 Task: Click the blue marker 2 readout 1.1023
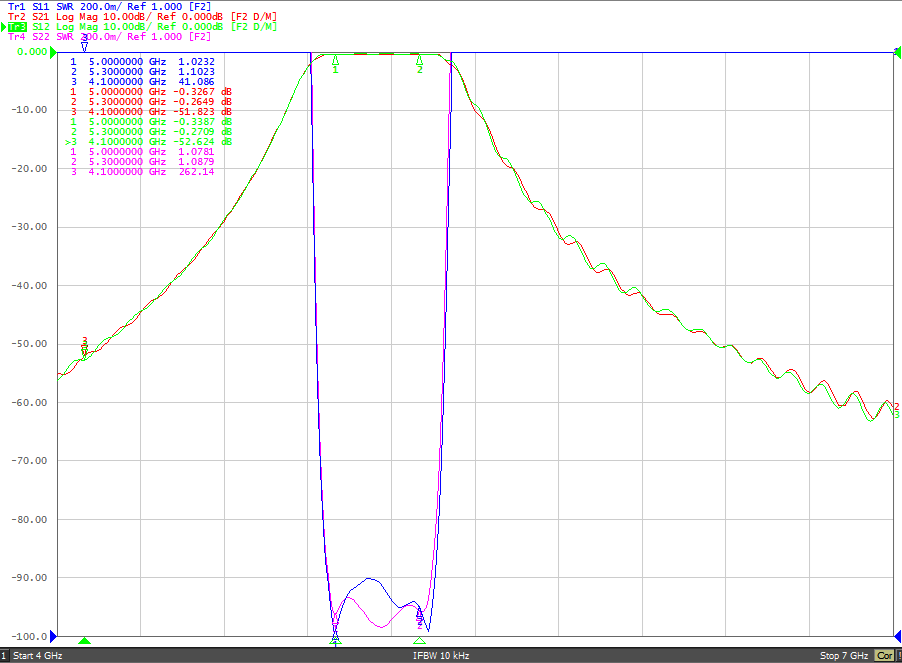coord(196,72)
